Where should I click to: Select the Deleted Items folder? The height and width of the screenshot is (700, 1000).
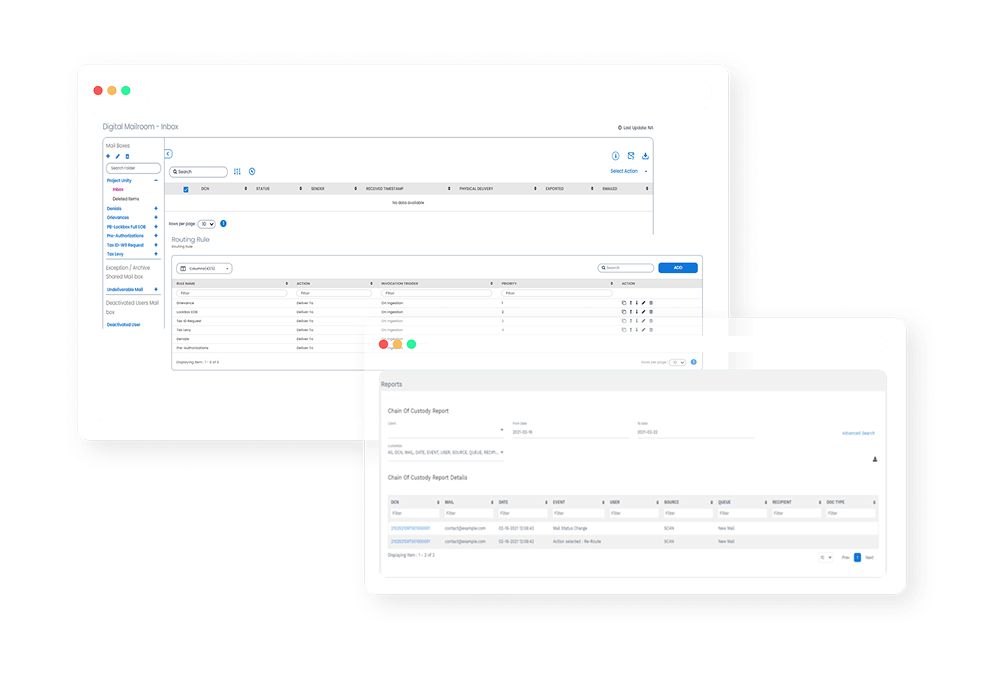[126, 199]
